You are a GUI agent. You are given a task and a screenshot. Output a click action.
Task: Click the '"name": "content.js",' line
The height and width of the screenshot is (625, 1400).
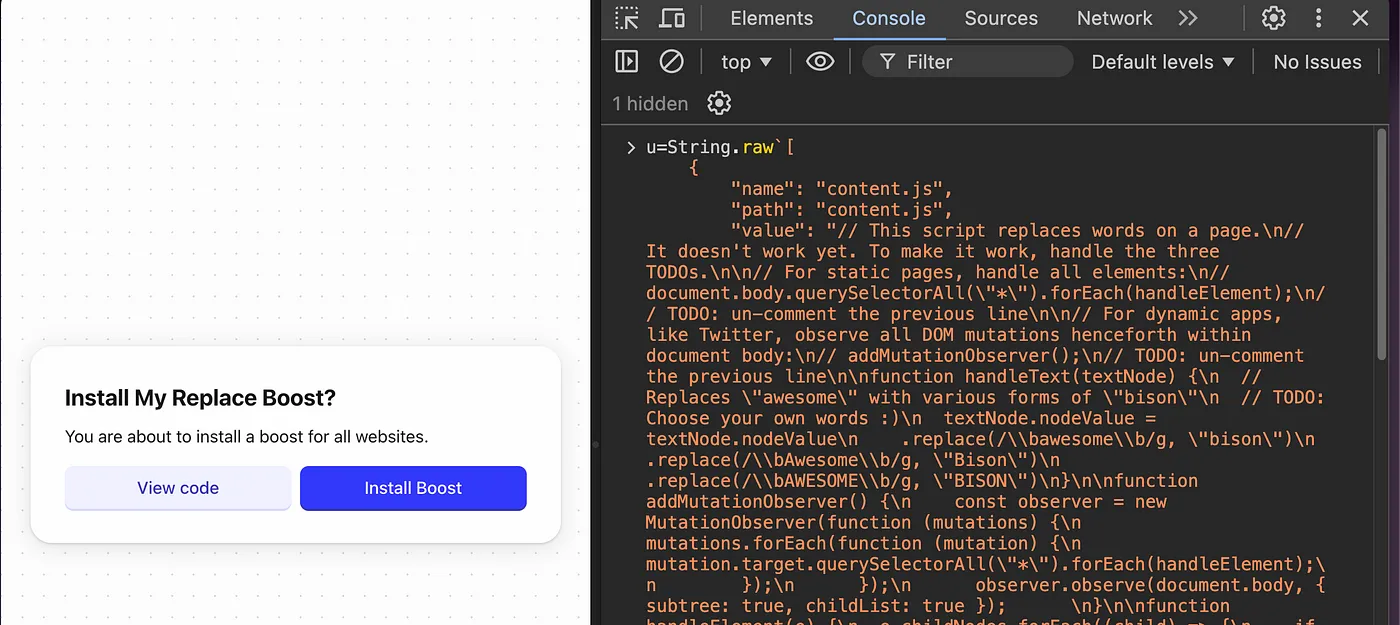(x=842, y=189)
